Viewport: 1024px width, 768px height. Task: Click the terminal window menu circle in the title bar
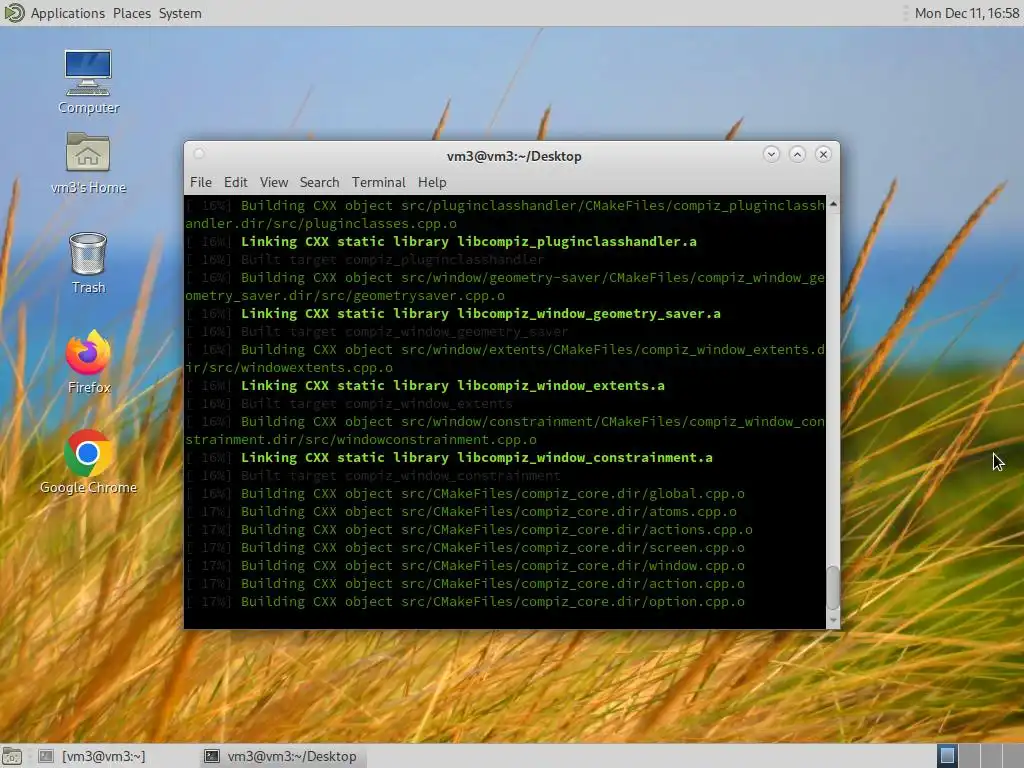click(199, 154)
